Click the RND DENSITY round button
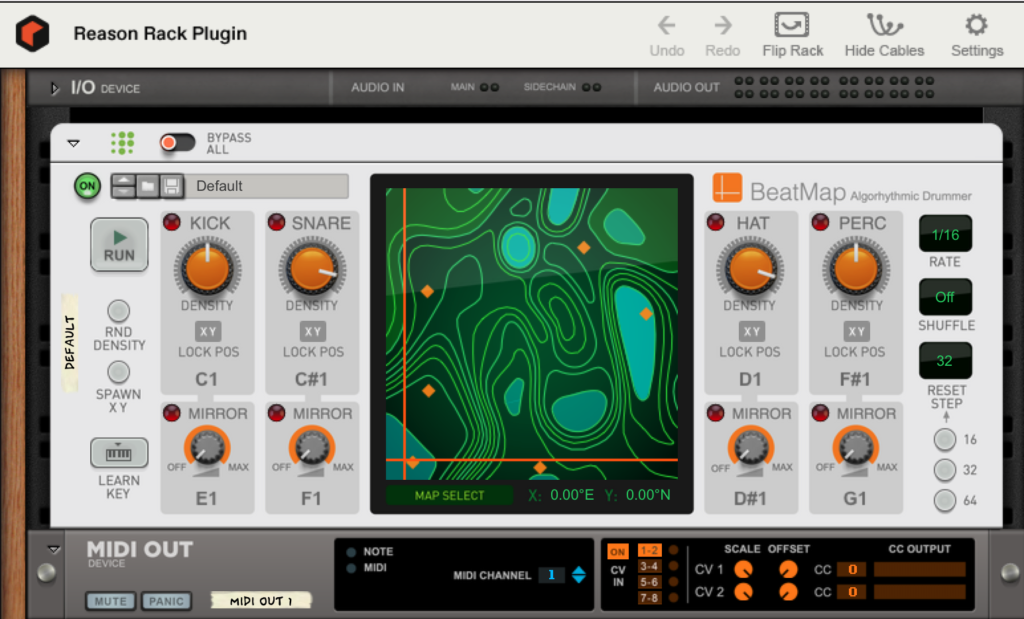The height and width of the screenshot is (619, 1024). (118, 310)
